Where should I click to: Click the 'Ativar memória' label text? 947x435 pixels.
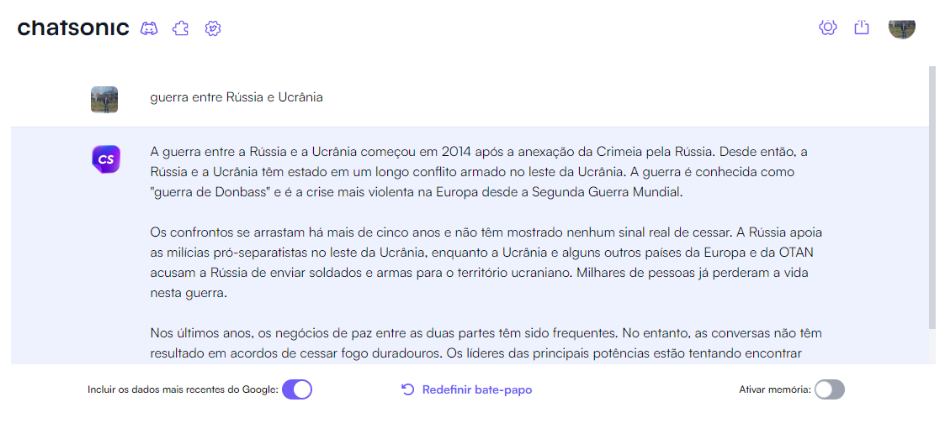coord(775,390)
